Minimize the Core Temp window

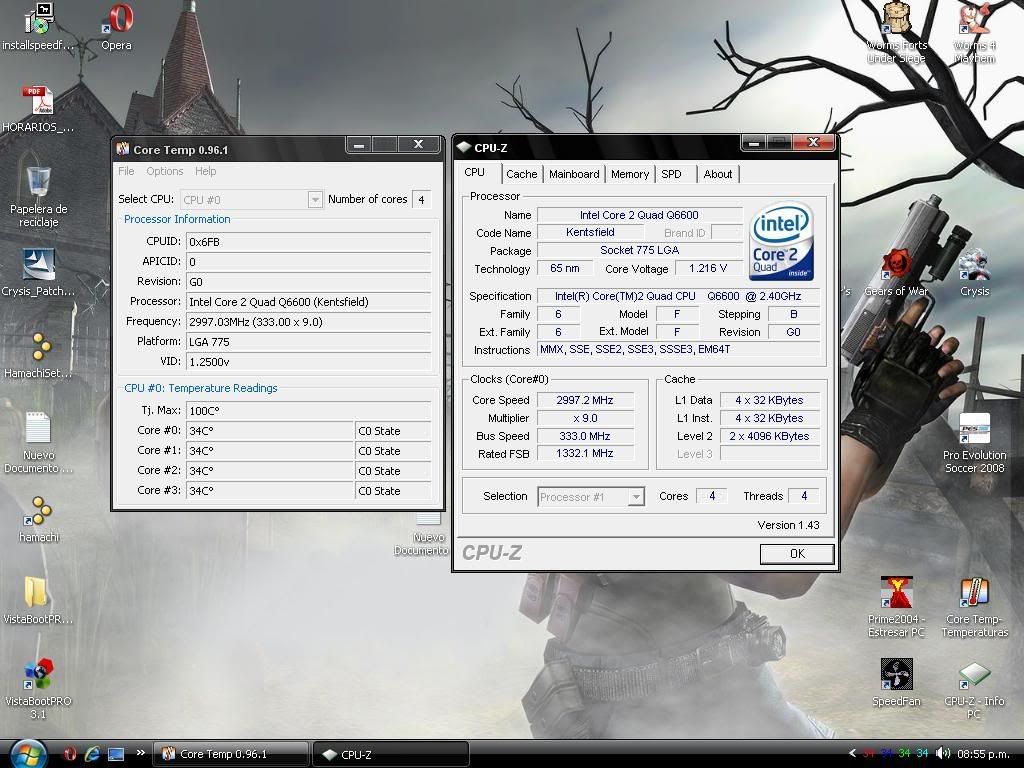(359, 145)
